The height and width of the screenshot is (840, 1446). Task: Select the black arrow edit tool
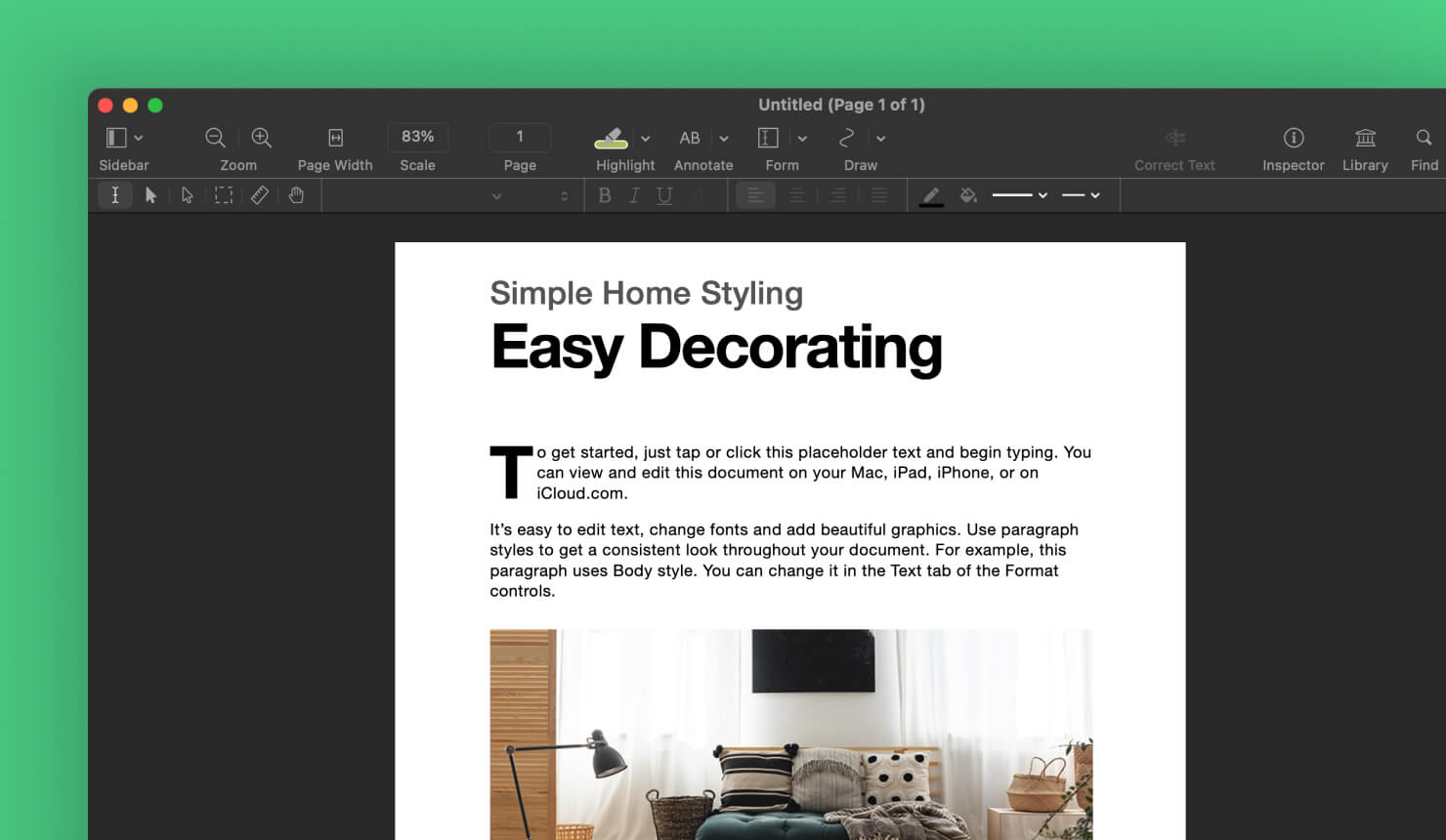click(x=150, y=195)
